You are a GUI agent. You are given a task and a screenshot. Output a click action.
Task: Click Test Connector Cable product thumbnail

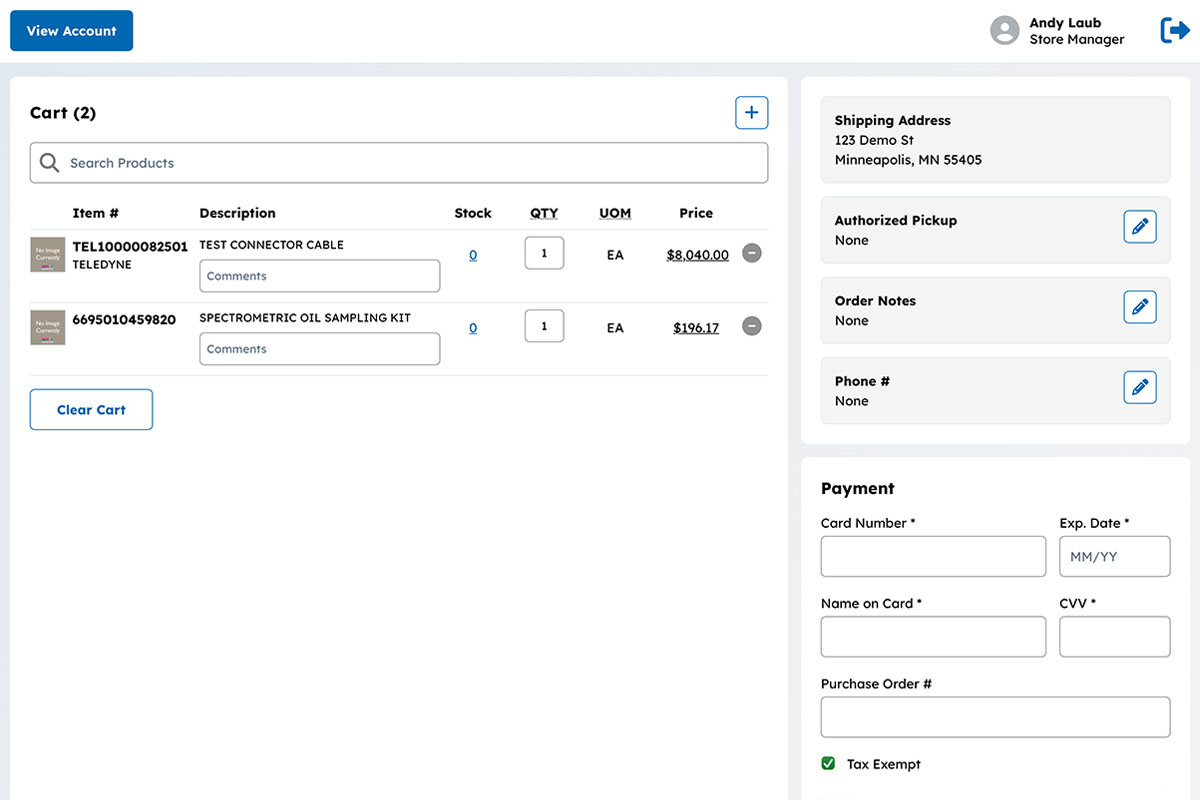click(48, 255)
